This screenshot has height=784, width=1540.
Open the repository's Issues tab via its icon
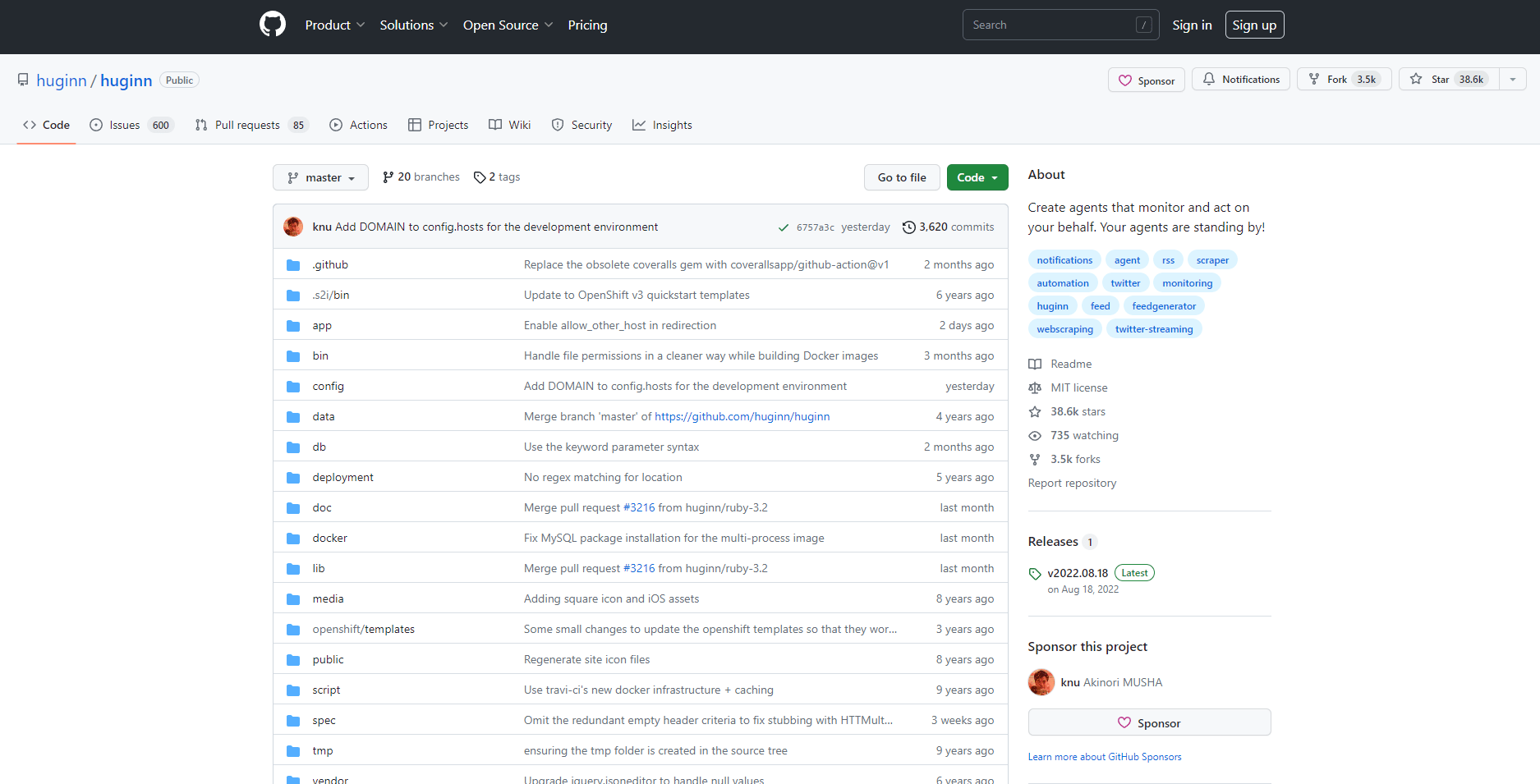pos(98,124)
